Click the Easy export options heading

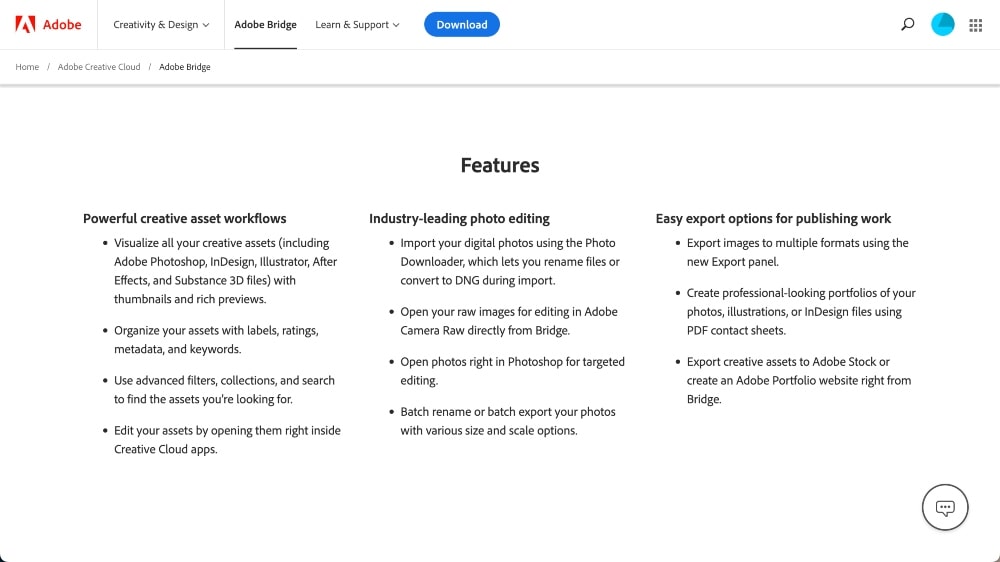773,218
